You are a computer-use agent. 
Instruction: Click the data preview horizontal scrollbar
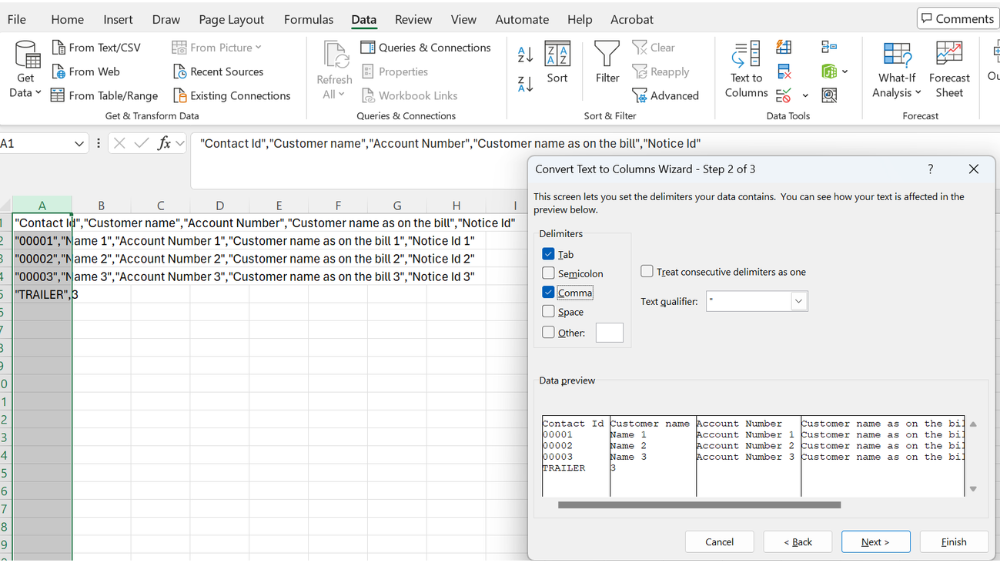(x=699, y=505)
